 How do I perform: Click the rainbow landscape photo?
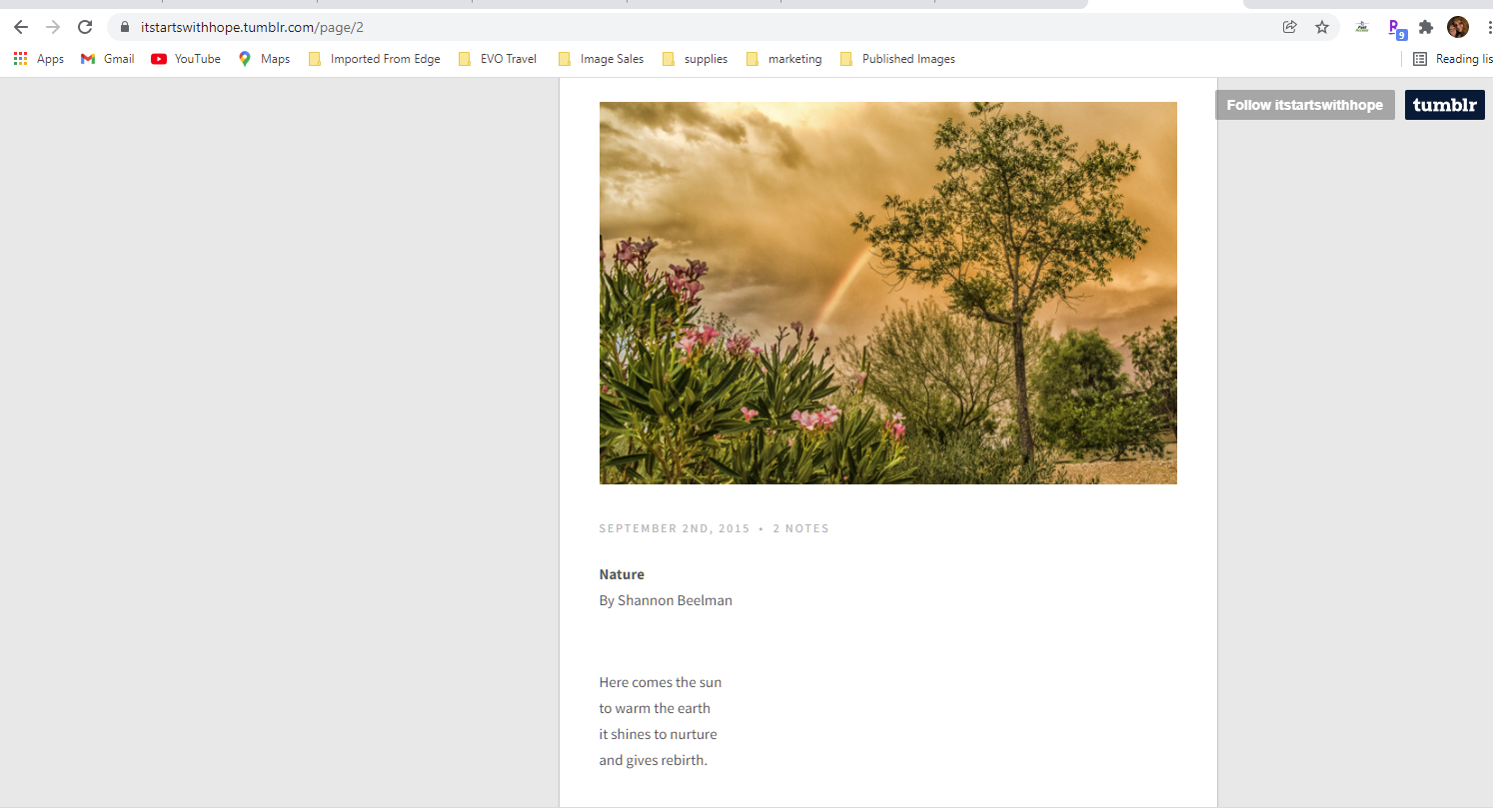point(887,293)
